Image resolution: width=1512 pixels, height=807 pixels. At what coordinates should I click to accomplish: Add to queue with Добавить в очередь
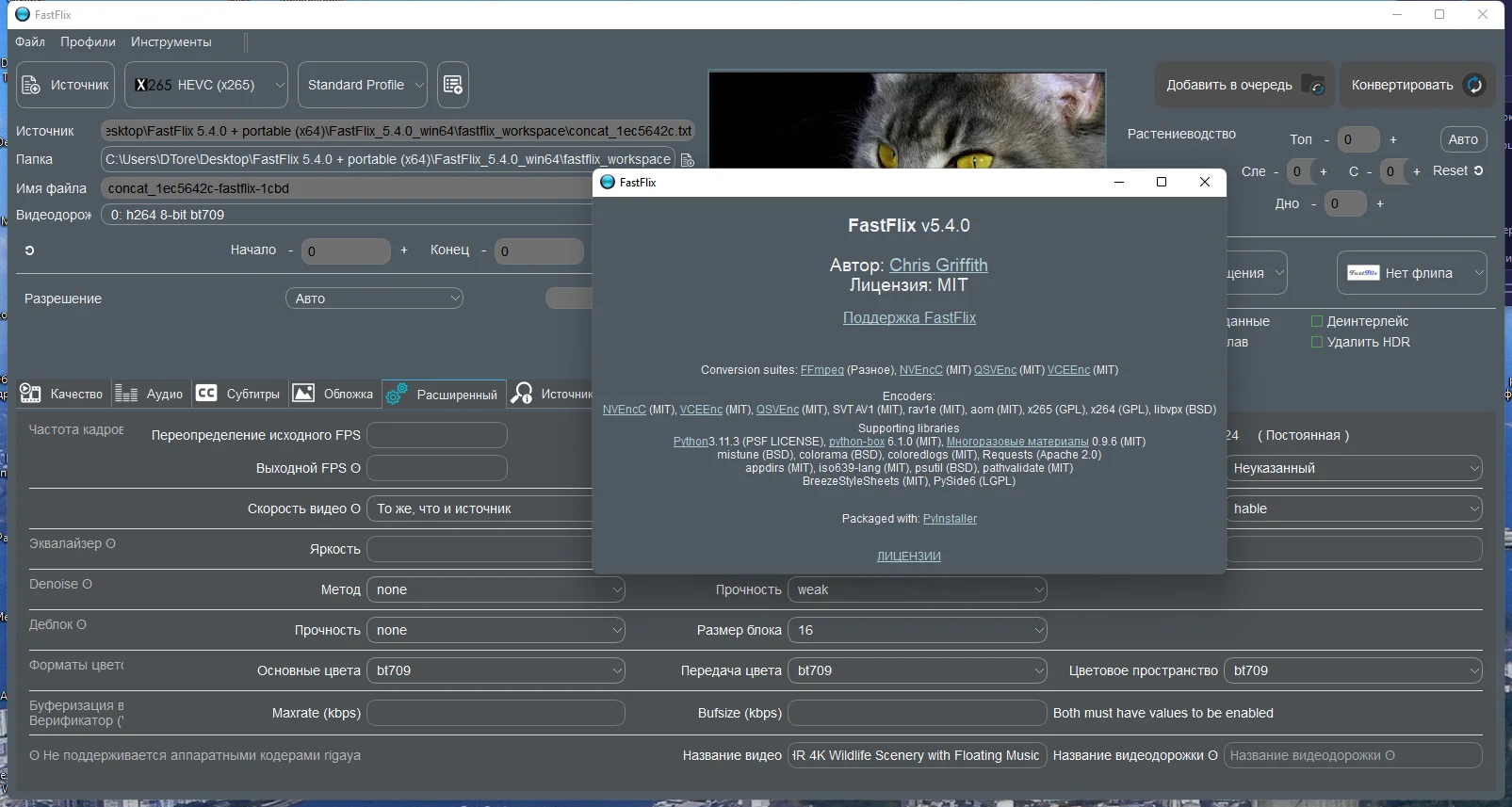coord(1245,85)
